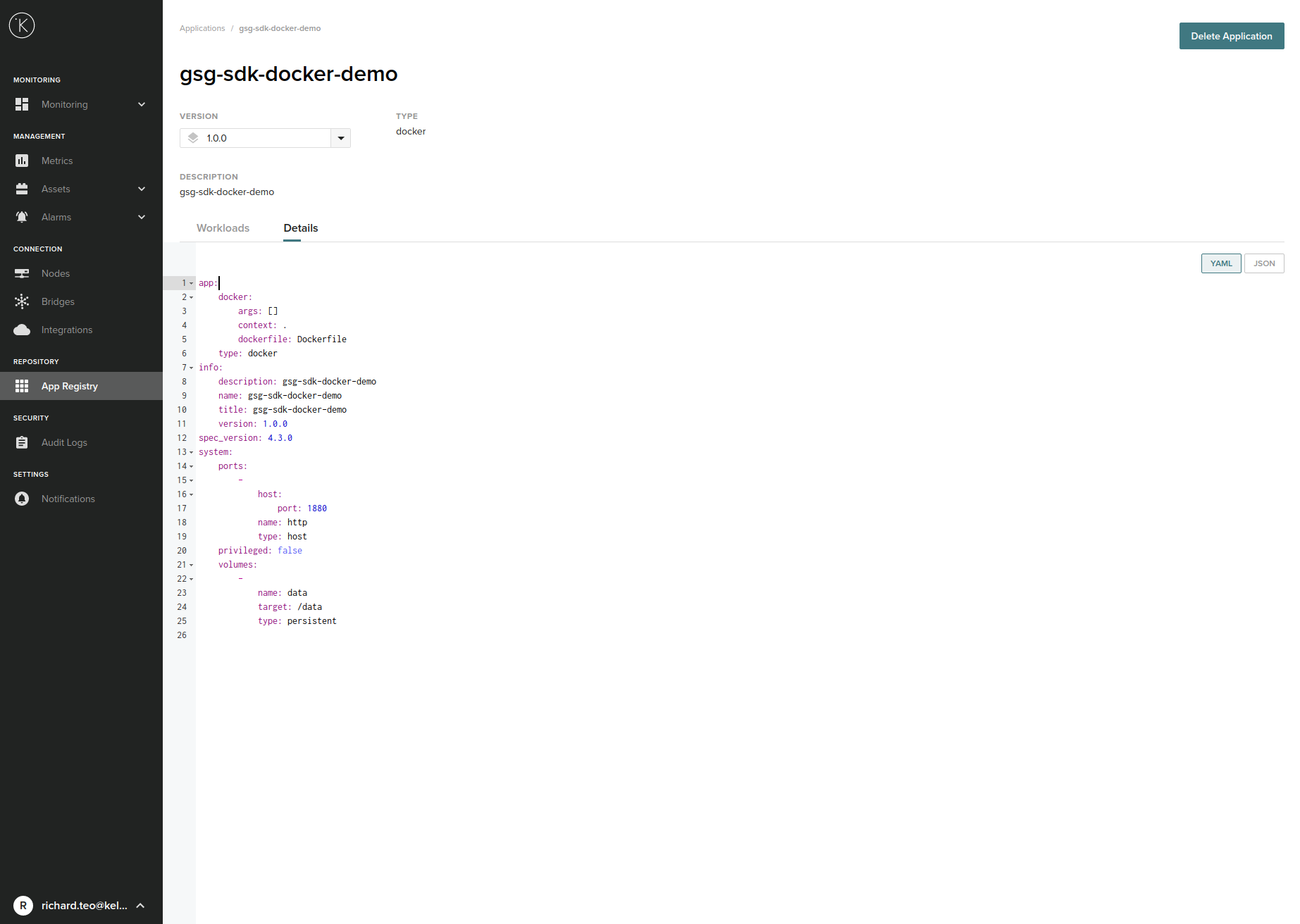Screen dimensions: 1300x924
Task: Collapse the docker block at line 2
Action: tap(191, 297)
